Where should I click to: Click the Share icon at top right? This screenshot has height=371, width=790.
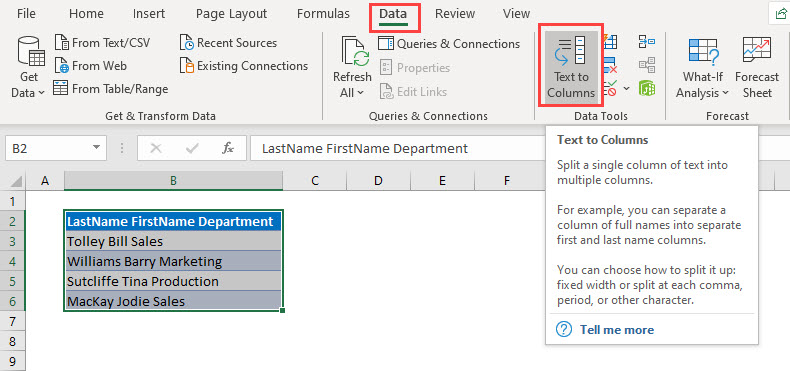point(780,15)
